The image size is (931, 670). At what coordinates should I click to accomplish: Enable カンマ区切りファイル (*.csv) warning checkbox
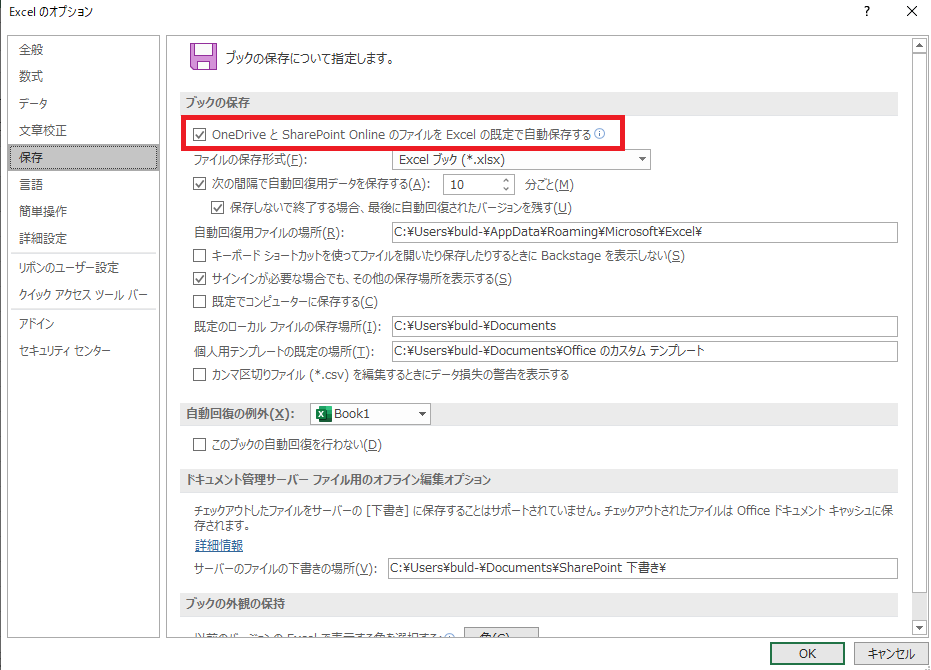(200, 374)
